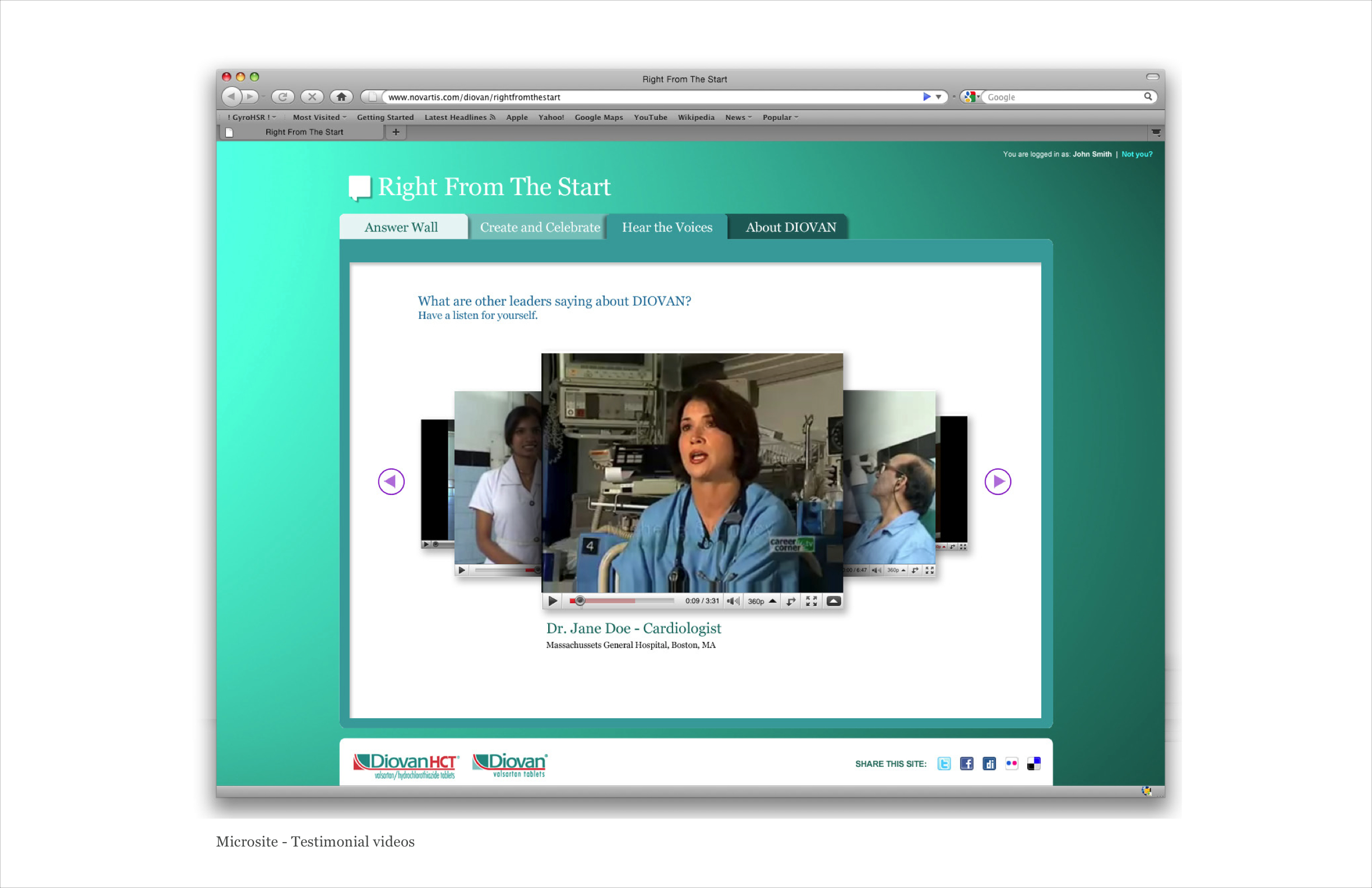
Task: Play the left nurse video thumbnail
Action: (x=461, y=570)
